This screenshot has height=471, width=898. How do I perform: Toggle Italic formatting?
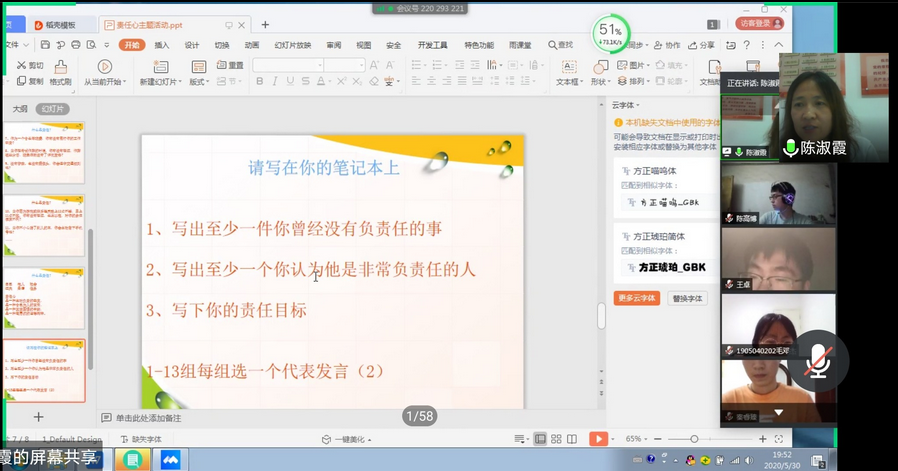coord(275,82)
